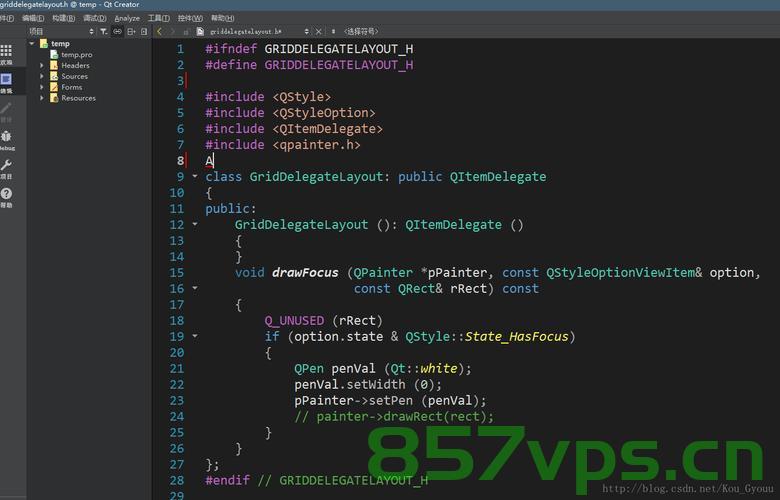Fold the drawFocus function at line 16
Image resolution: width=780 pixels, height=500 pixels.
(195, 288)
